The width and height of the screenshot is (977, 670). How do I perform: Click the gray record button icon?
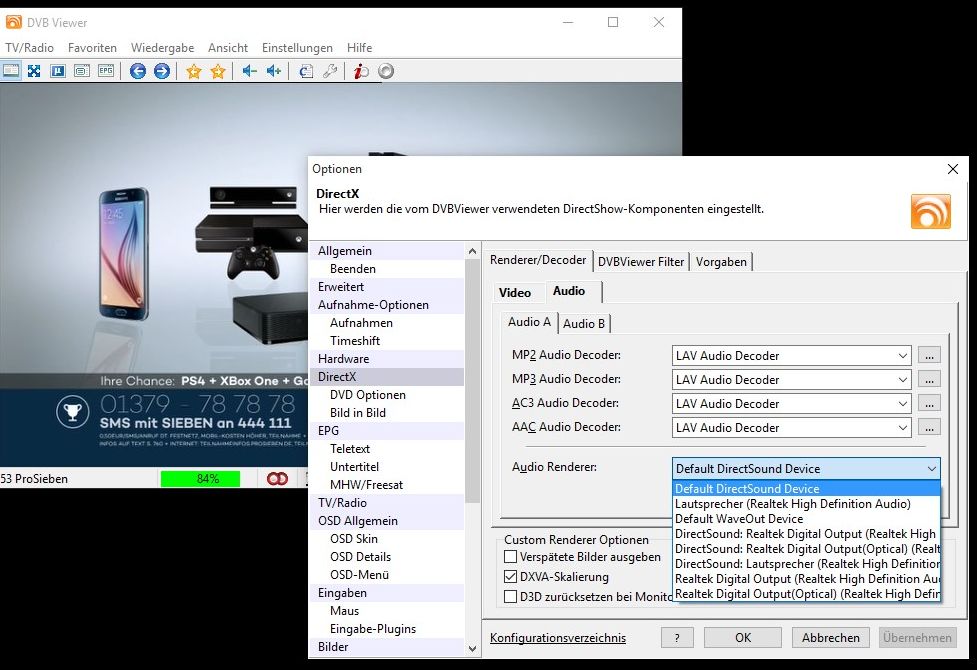[386, 71]
